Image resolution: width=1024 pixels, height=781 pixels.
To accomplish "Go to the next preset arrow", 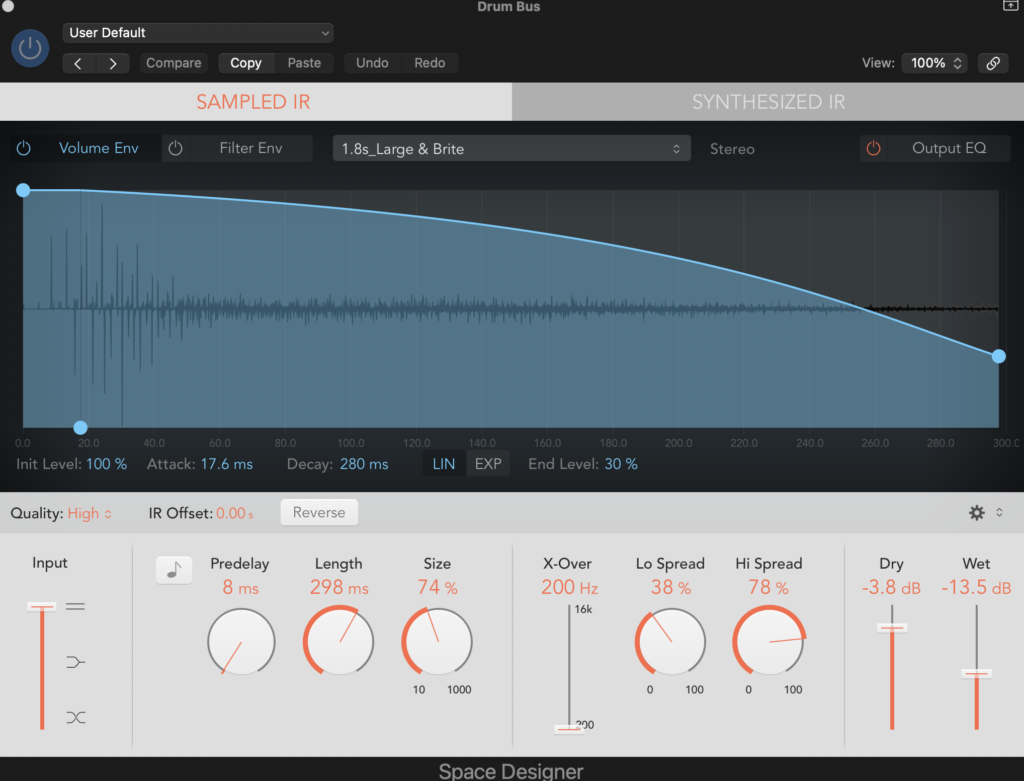I will 113,63.
